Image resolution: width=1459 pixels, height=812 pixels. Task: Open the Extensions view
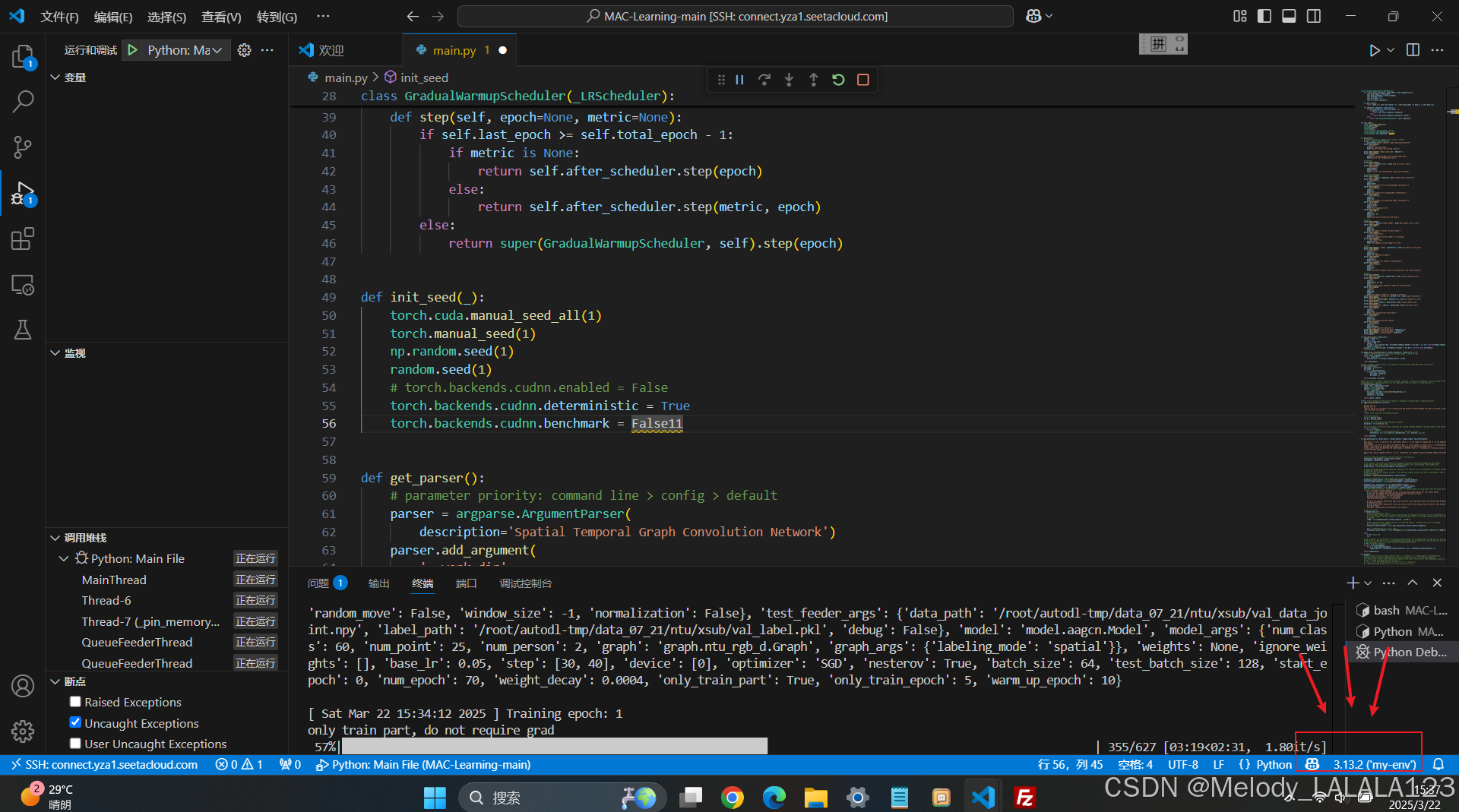pos(23,239)
